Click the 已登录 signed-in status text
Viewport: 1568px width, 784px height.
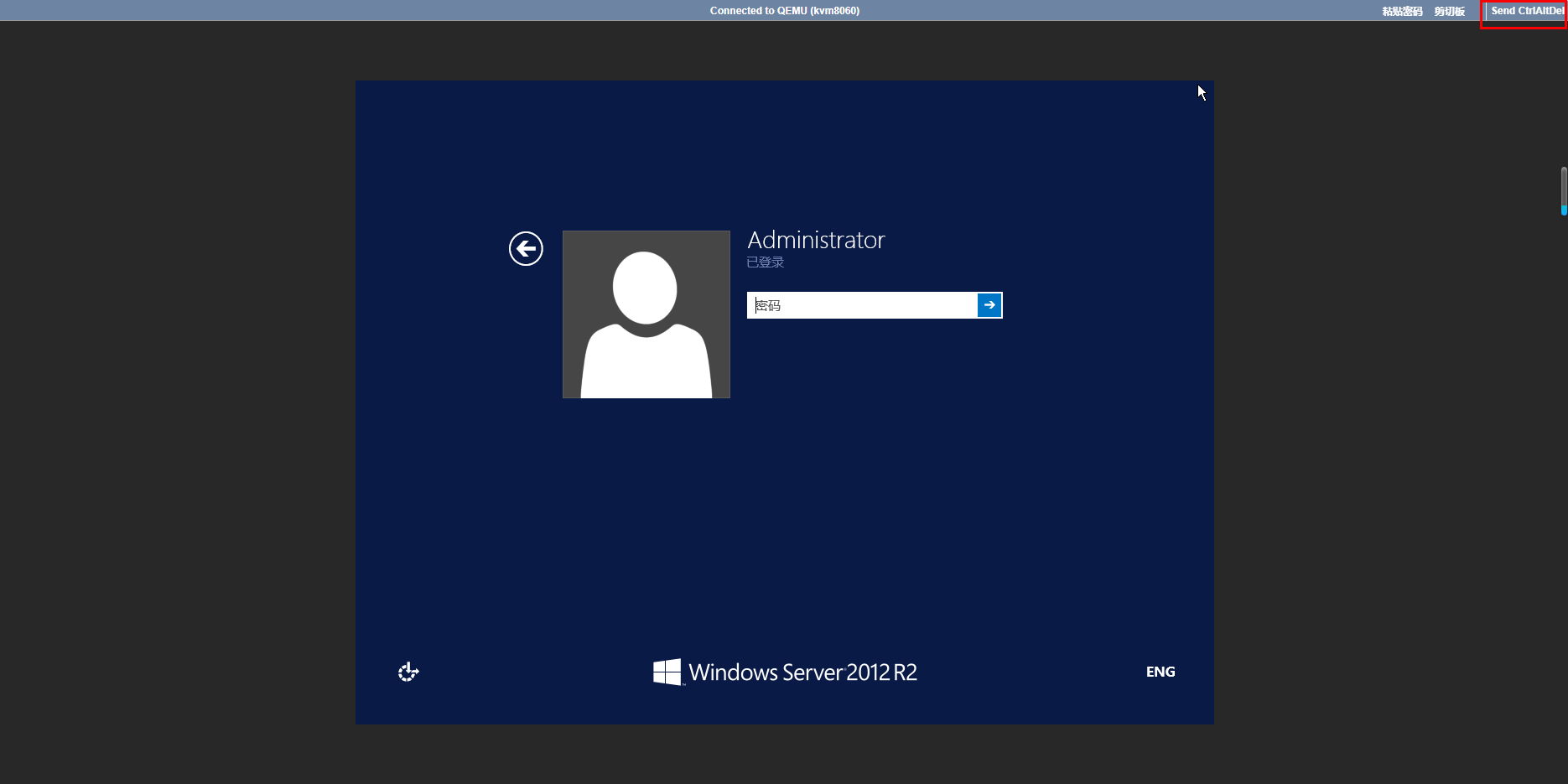click(765, 262)
